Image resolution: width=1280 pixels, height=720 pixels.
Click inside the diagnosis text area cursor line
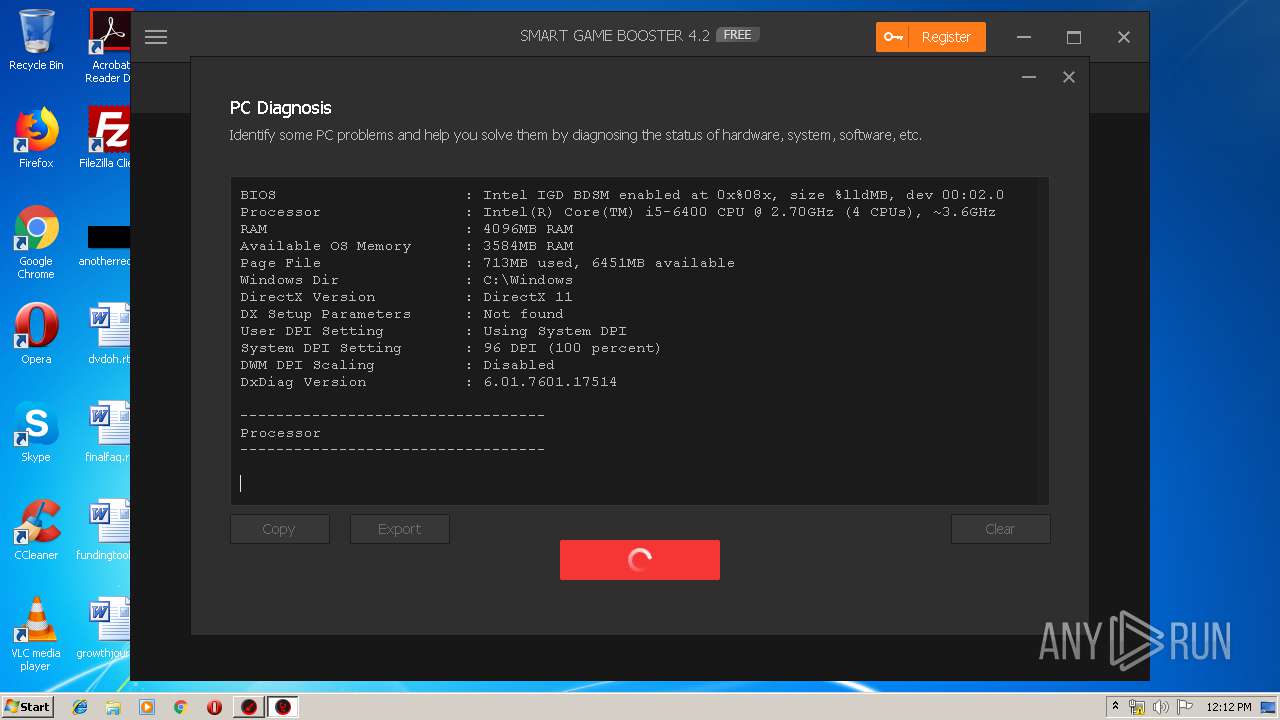pyautogui.click(x=640, y=483)
